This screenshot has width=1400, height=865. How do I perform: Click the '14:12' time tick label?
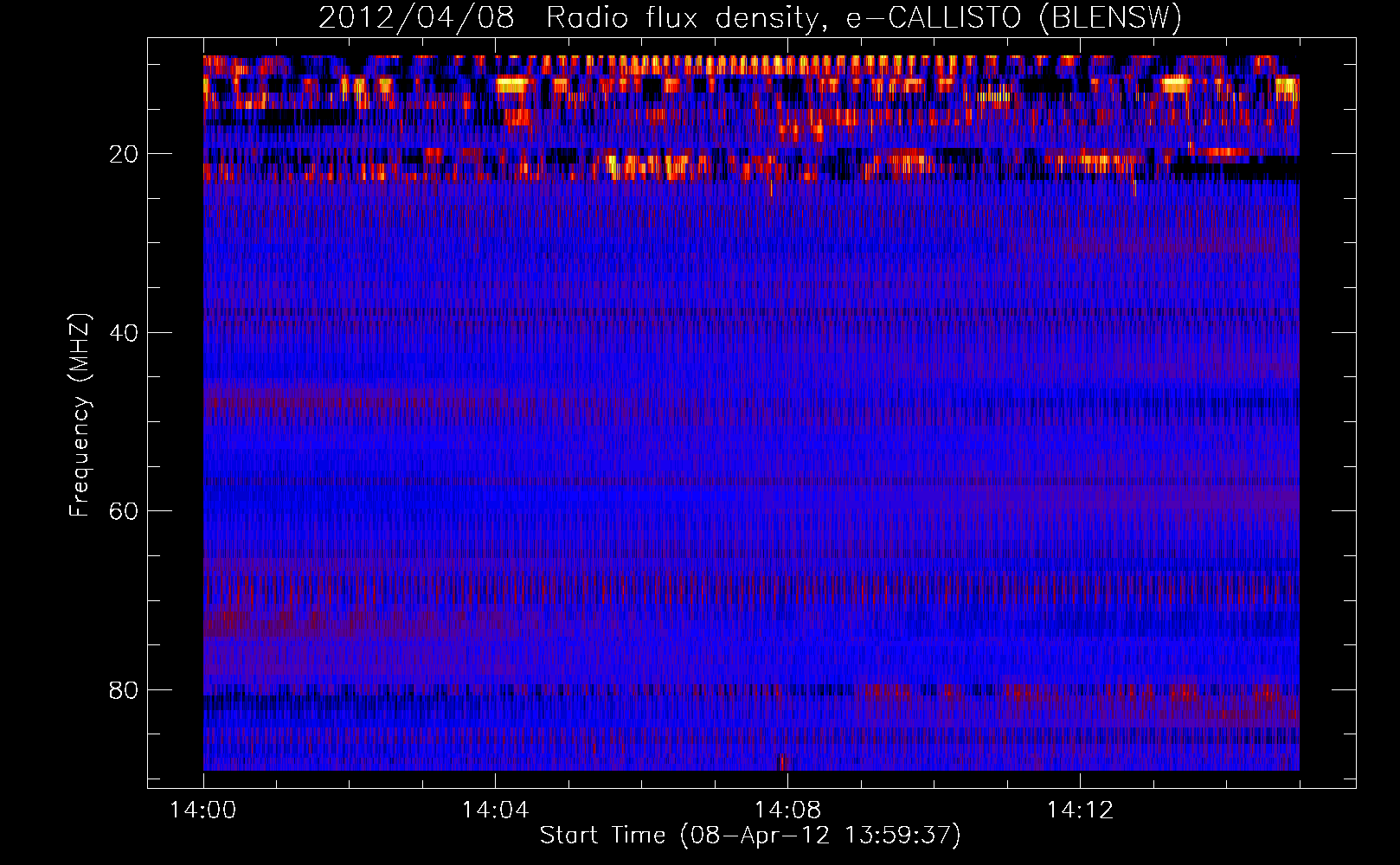[x=1080, y=811]
